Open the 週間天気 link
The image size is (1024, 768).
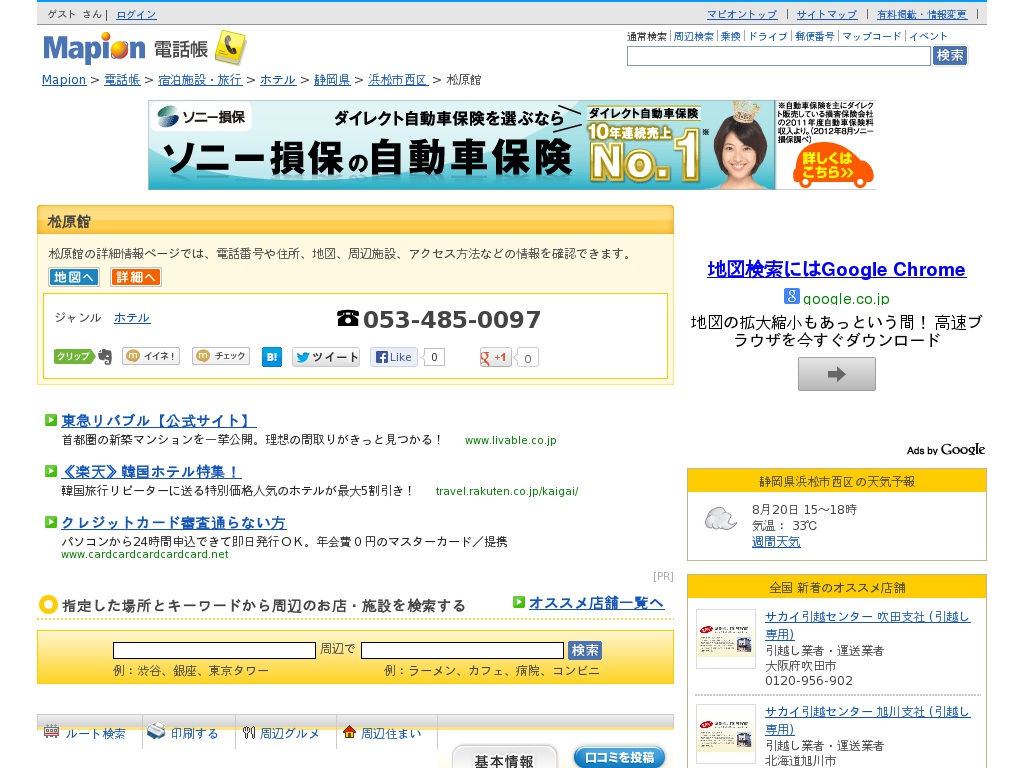[776, 541]
